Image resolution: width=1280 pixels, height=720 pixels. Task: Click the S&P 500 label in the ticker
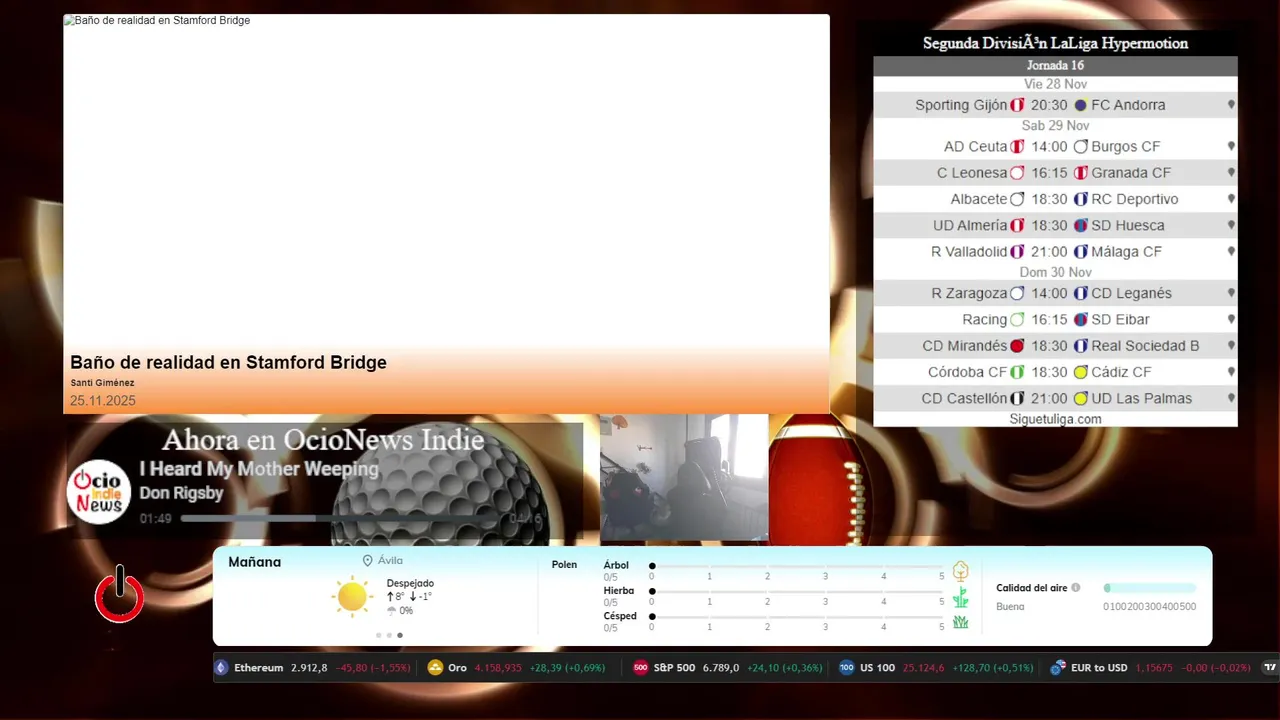674,668
